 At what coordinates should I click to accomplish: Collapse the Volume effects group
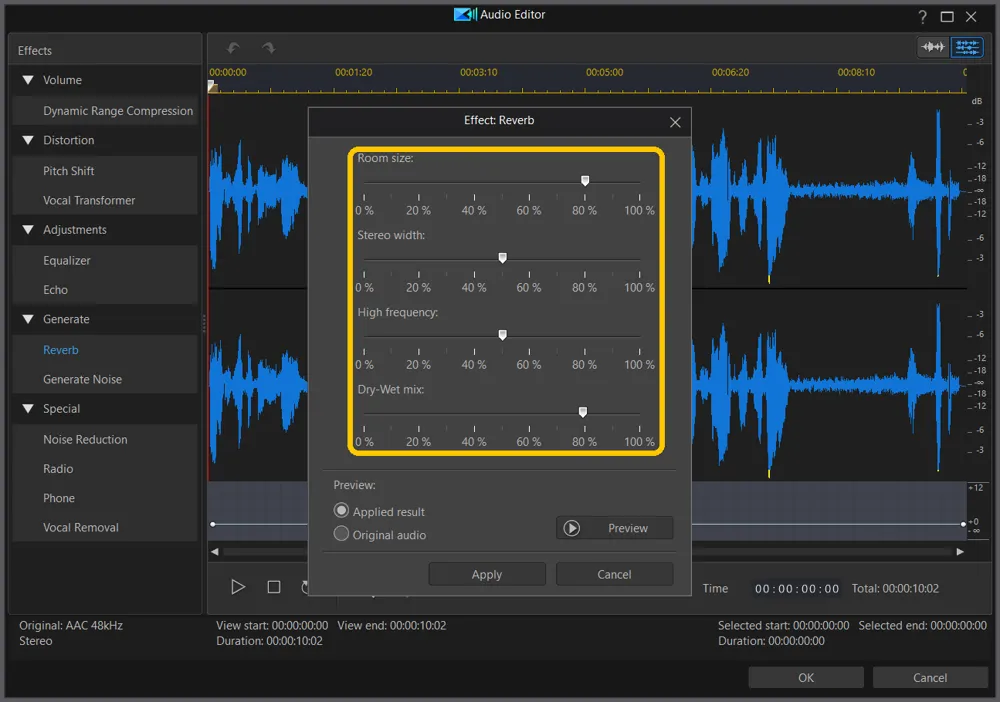(x=28, y=80)
